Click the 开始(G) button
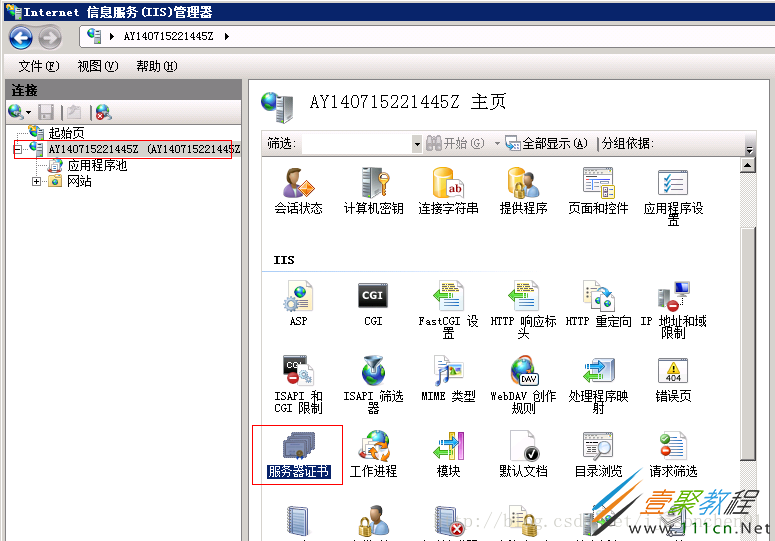 pyautogui.click(x=456, y=143)
